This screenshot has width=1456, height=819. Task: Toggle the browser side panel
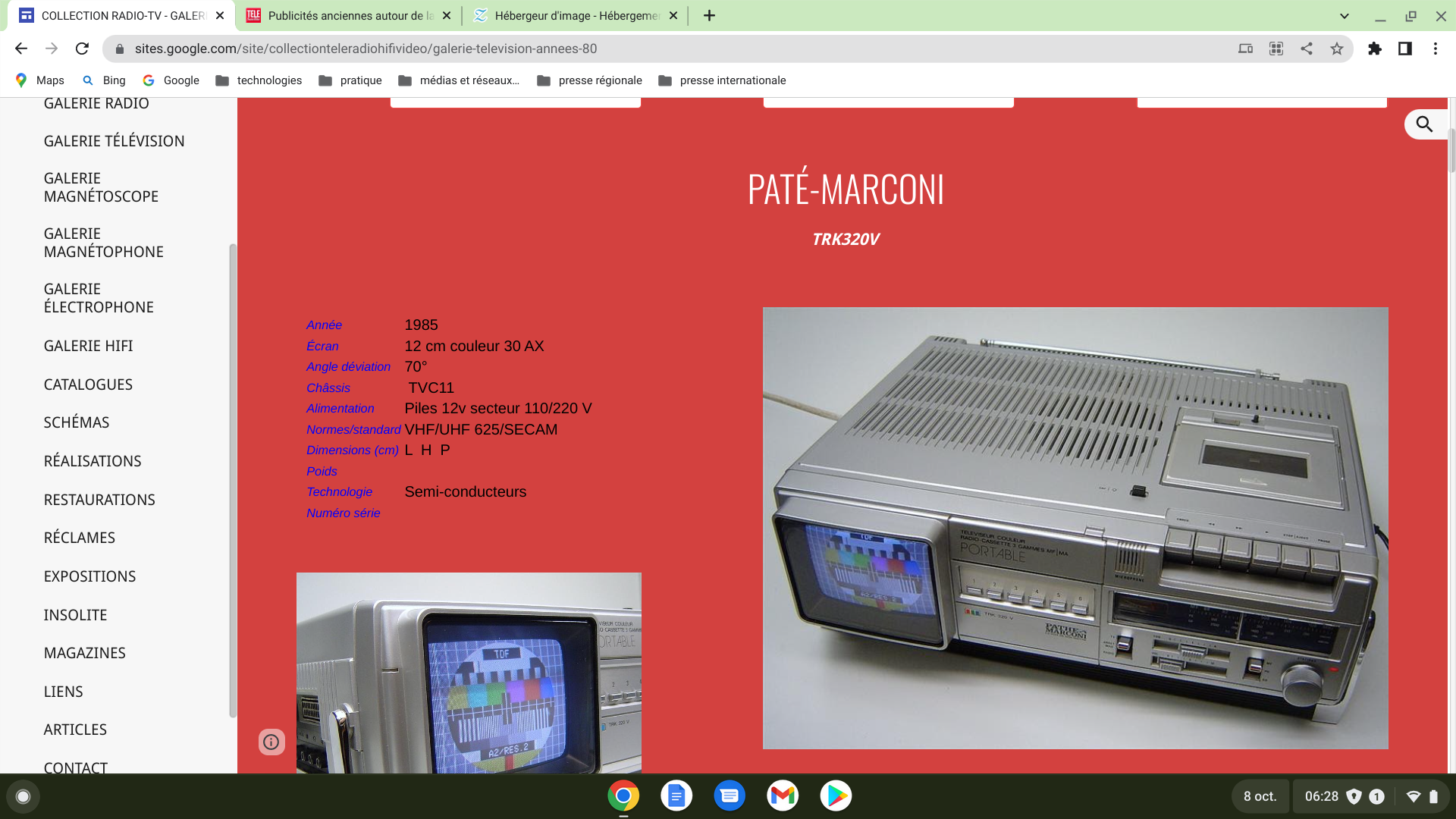tap(1404, 49)
